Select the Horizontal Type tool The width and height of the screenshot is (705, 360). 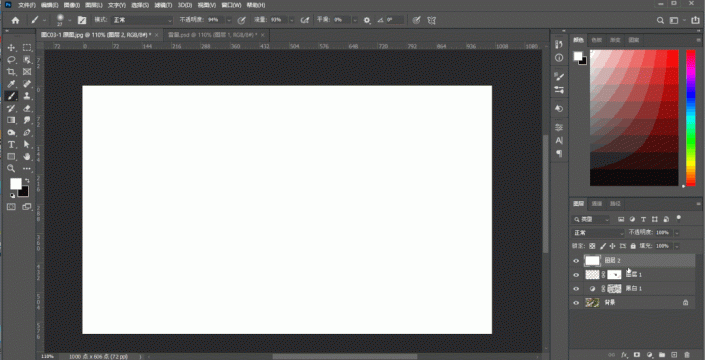(11, 145)
